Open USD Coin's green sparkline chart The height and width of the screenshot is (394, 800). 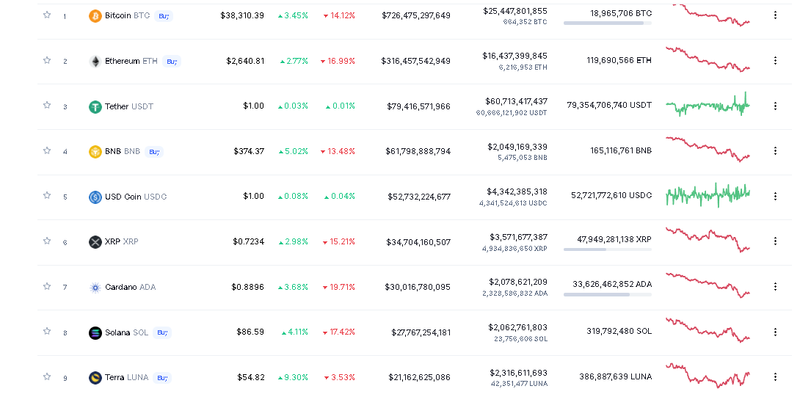pos(708,195)
